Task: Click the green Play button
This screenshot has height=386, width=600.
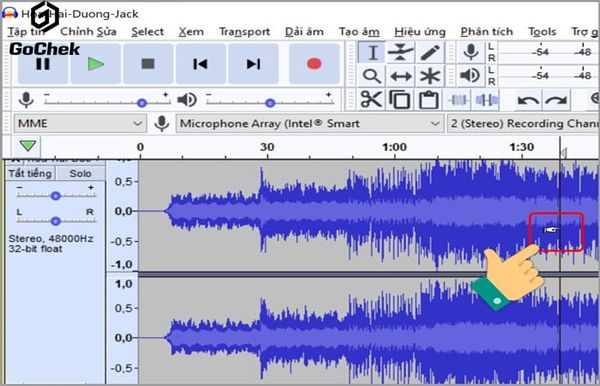Action: pos(96,64)
